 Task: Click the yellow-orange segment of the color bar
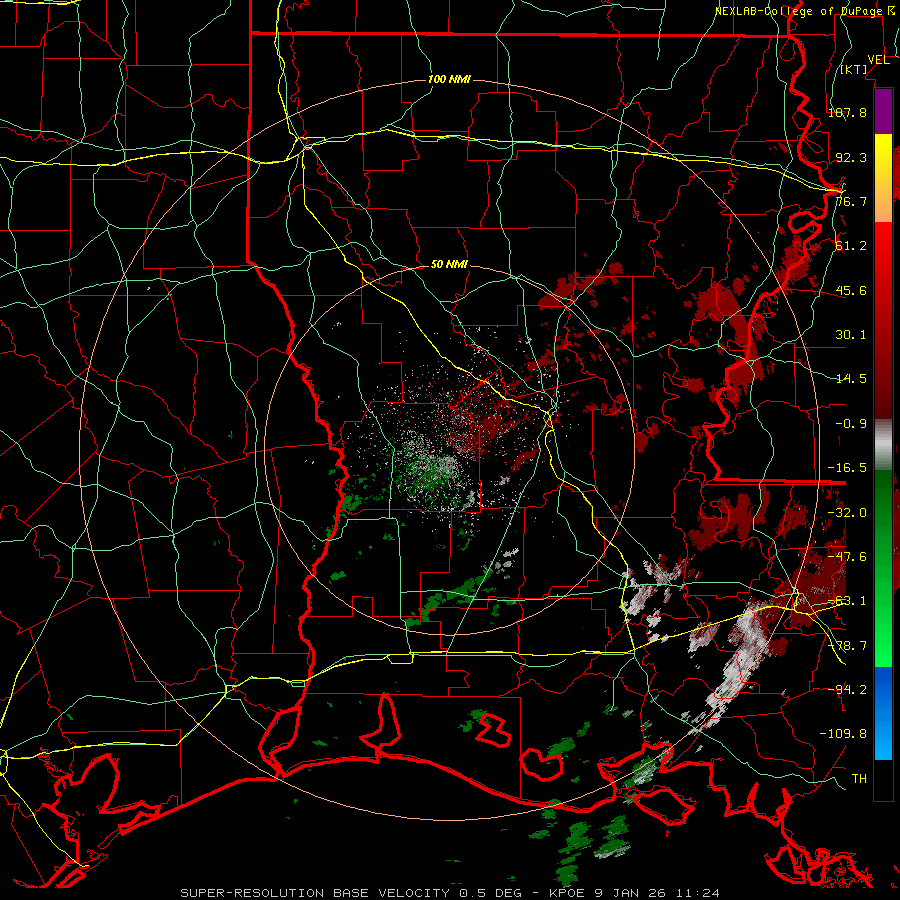tap(883, 178)
